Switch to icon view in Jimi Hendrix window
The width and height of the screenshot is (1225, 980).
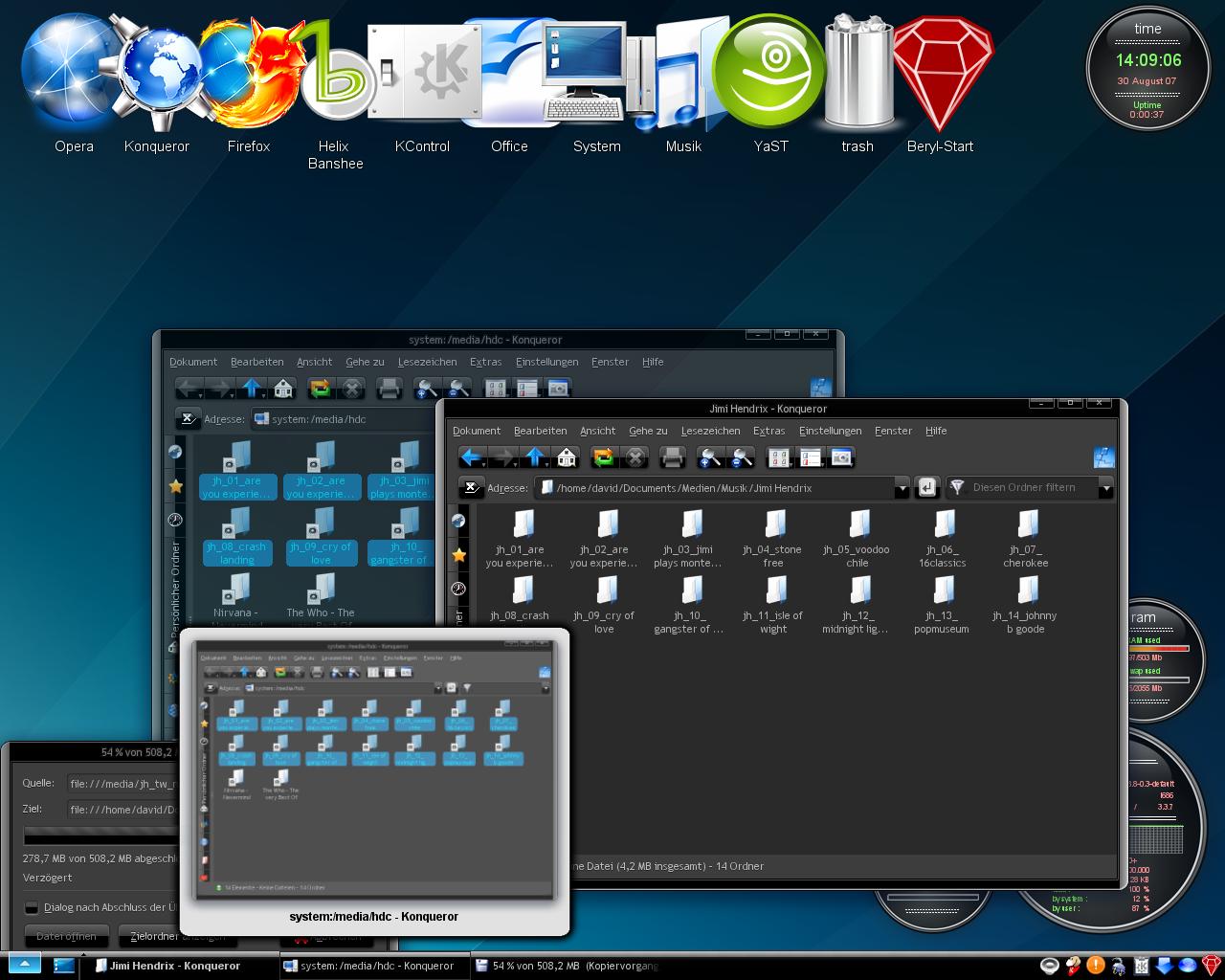click(779, 457)
